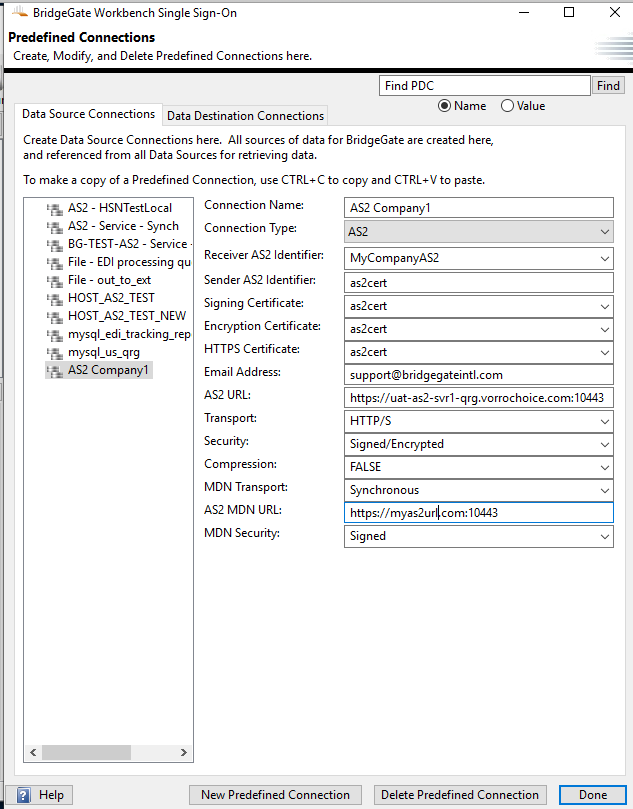The width and height of the screenshot is (633, 809).
Task: Click the AS2 URL input field
Action: tap(479, 398)
